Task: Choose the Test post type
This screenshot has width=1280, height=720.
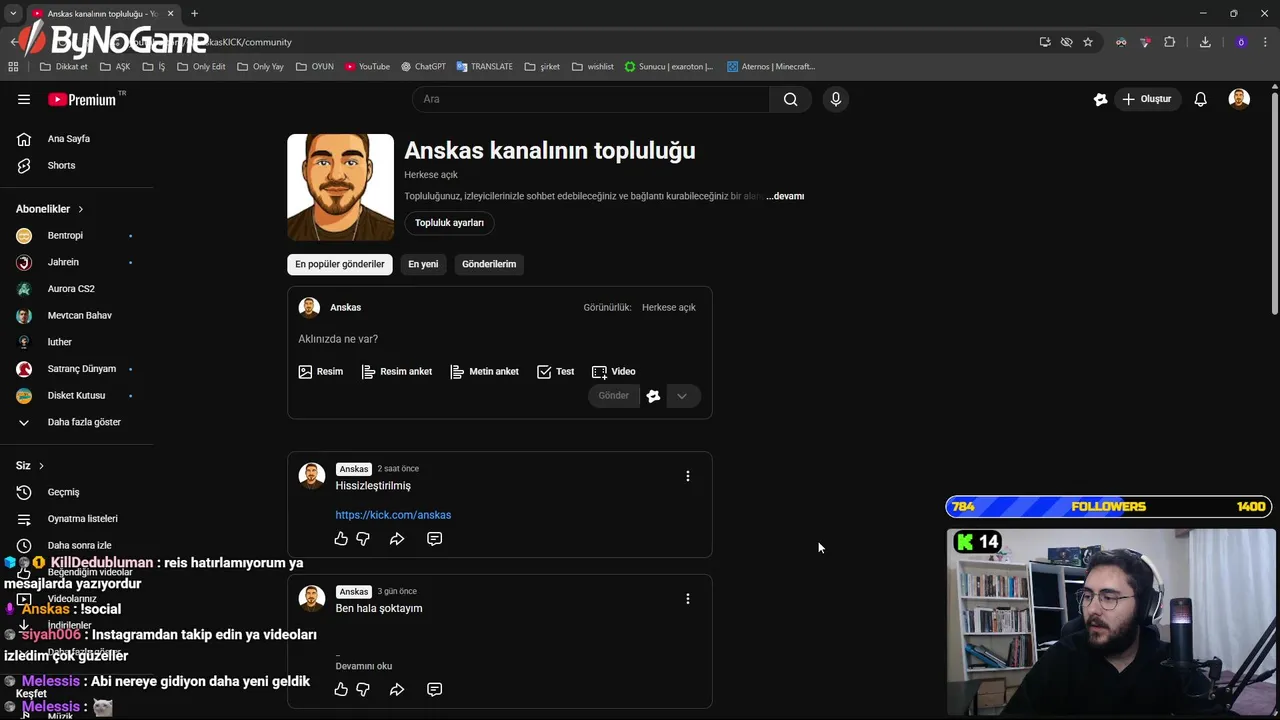Action: (555, 371)
